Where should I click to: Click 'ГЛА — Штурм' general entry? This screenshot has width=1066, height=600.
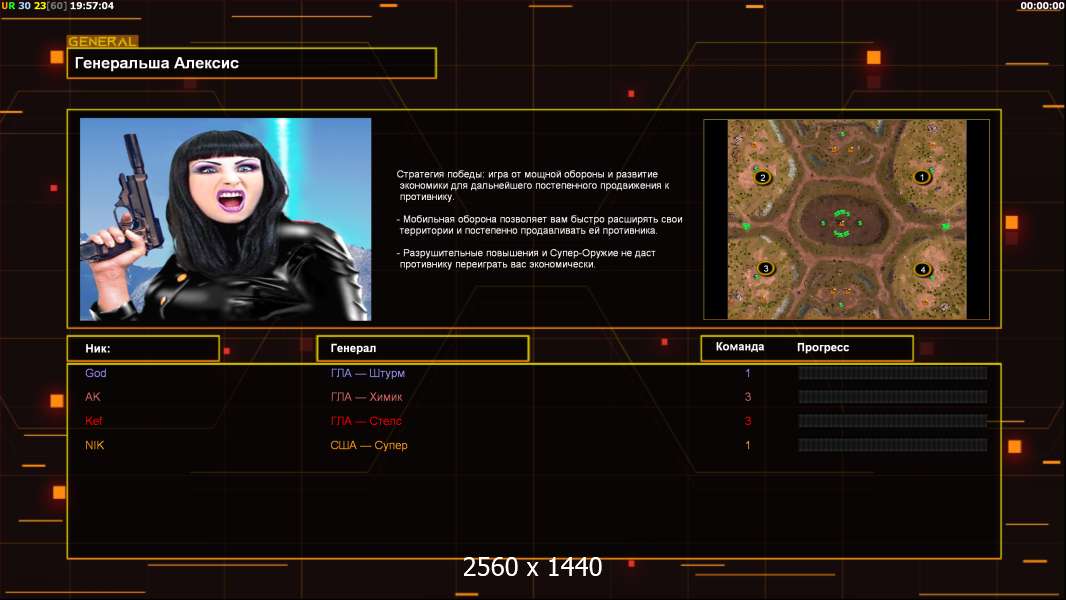point(368,373)
